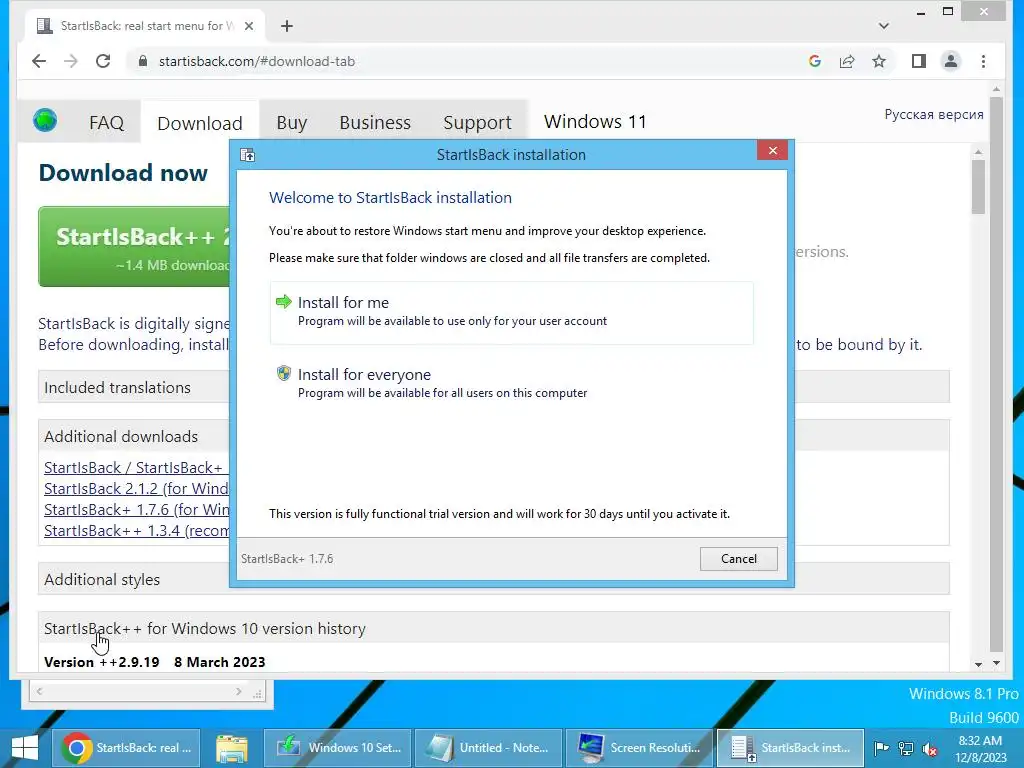Switch to Windows 10 Setup taskbar item
Image resolution: width=1024 pixels, height=768 pixels.
click(x=338, y=748)
